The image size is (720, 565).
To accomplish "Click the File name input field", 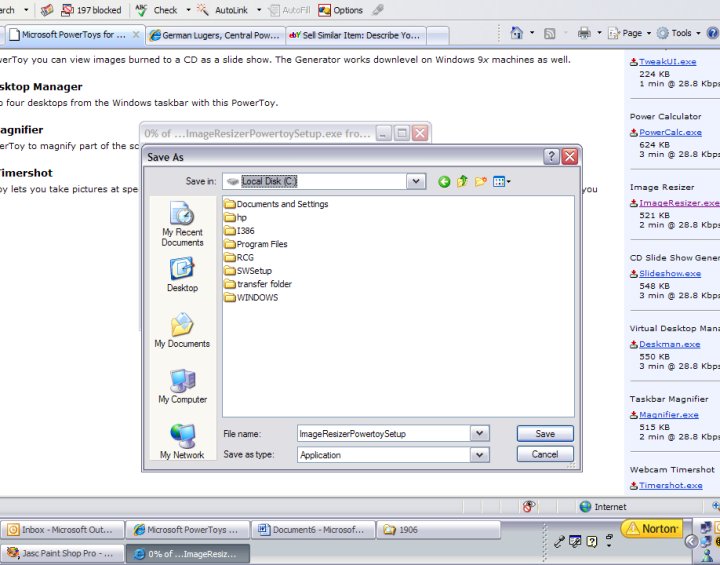I will pyautogui.click(x=384, y=434).
